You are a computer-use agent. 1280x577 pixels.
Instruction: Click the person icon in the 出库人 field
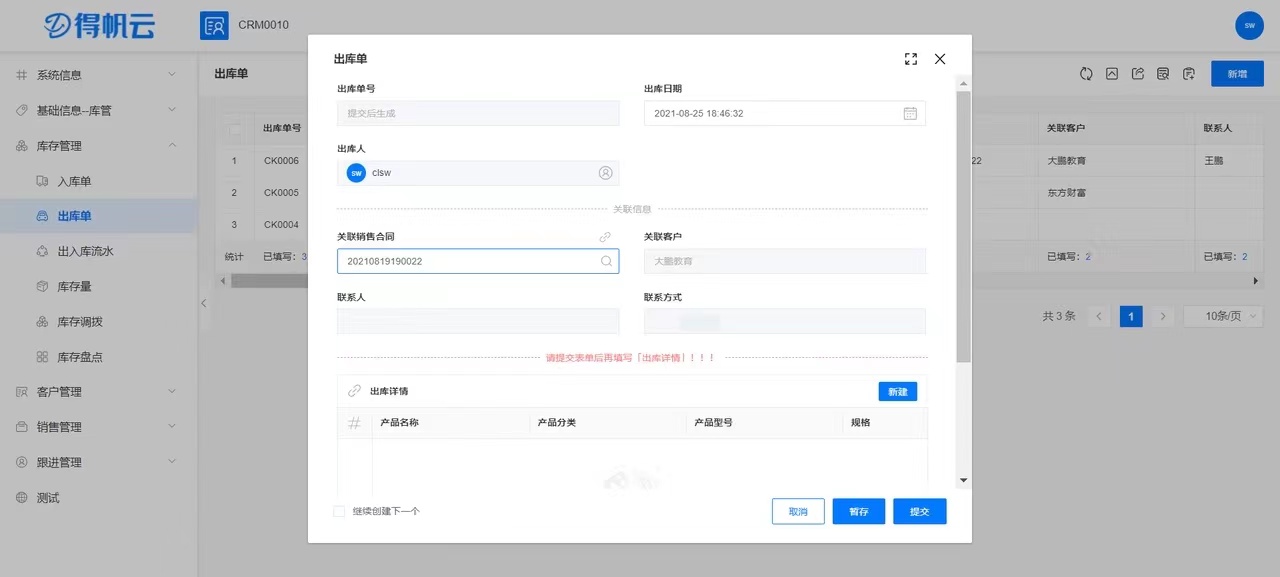pyautogui.click(x=605, y=172)
